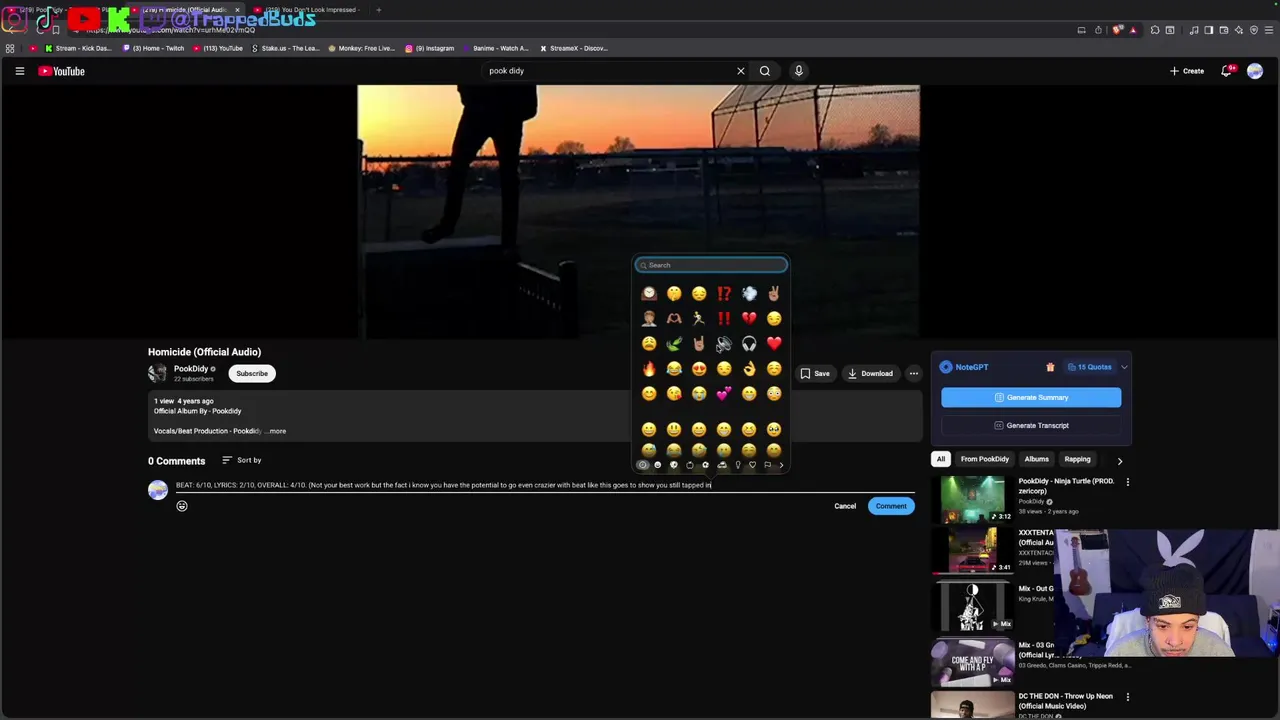Viewport: 1280px width, 720px height.
Task: Open the comments Sort by menu
Action: point(242,460)
